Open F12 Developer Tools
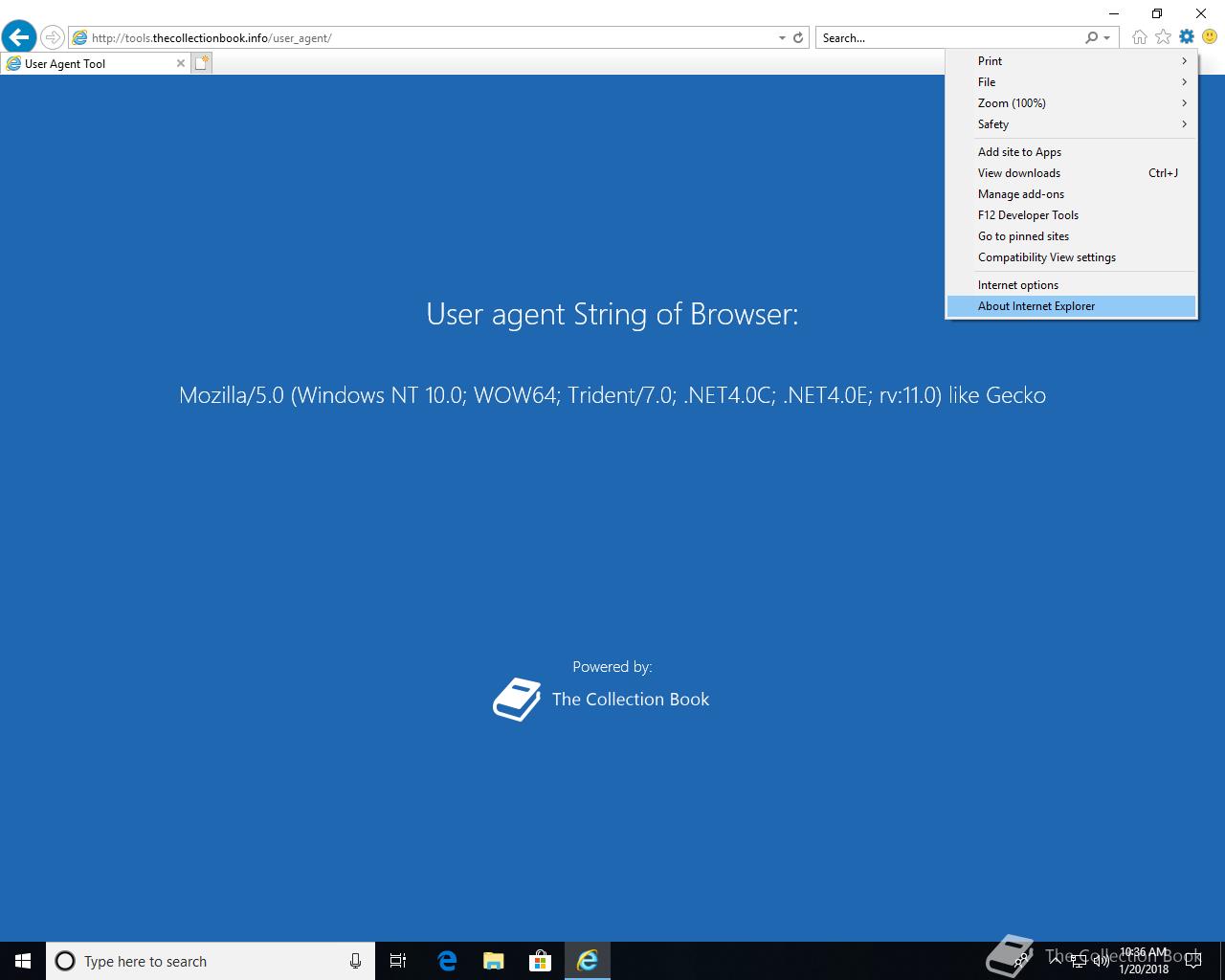1225x980 pixels. [x=1072, y=215]
